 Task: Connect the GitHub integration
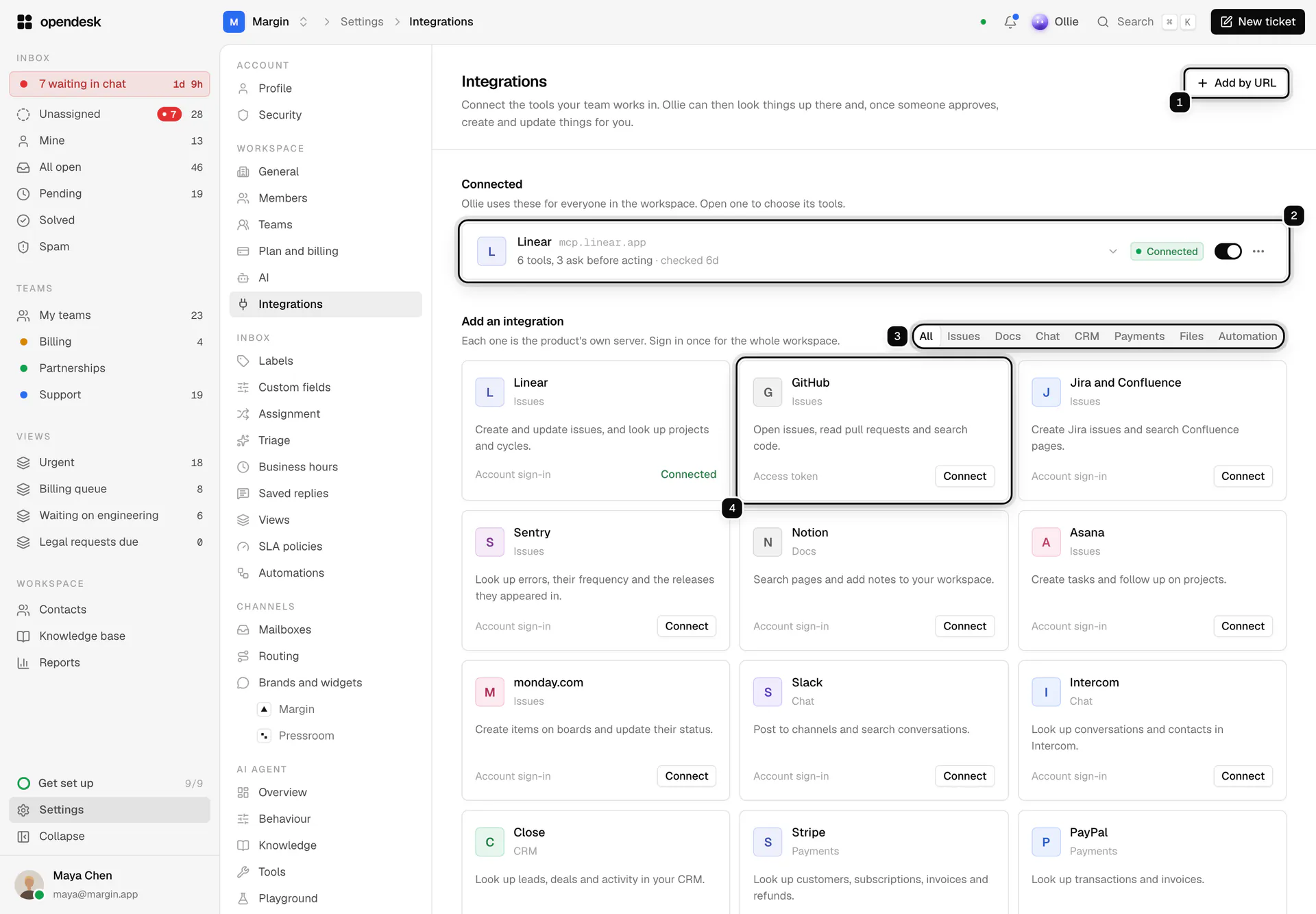(964, 476)
